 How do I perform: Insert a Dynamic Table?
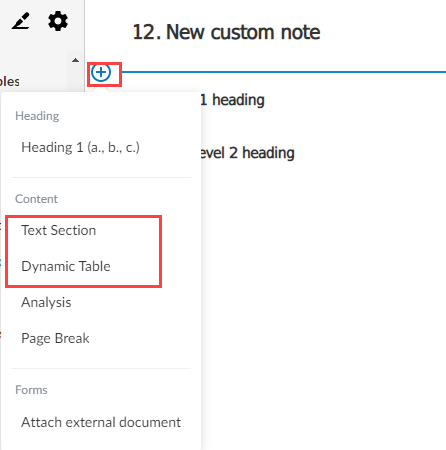pos(66,266)
